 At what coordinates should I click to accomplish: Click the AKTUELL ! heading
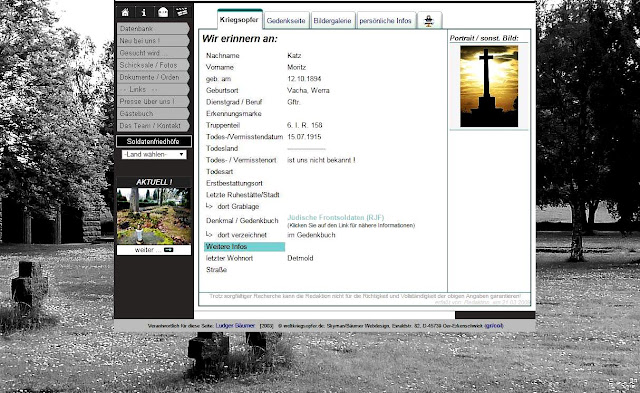pyautogui.click(x=154, y=182)
